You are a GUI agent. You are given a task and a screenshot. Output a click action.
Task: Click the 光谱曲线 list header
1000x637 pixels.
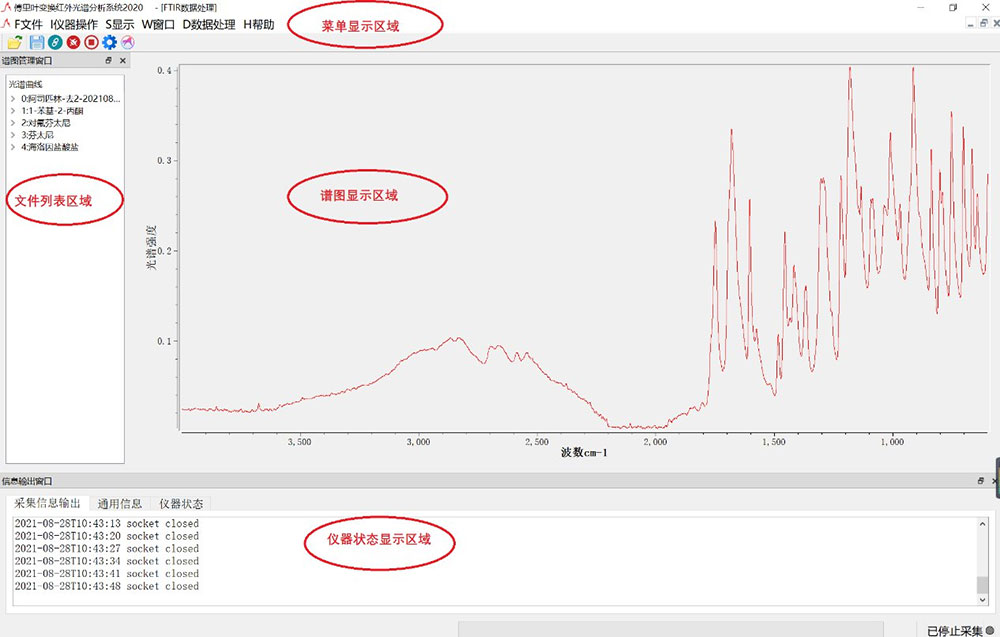click(26, 84)
